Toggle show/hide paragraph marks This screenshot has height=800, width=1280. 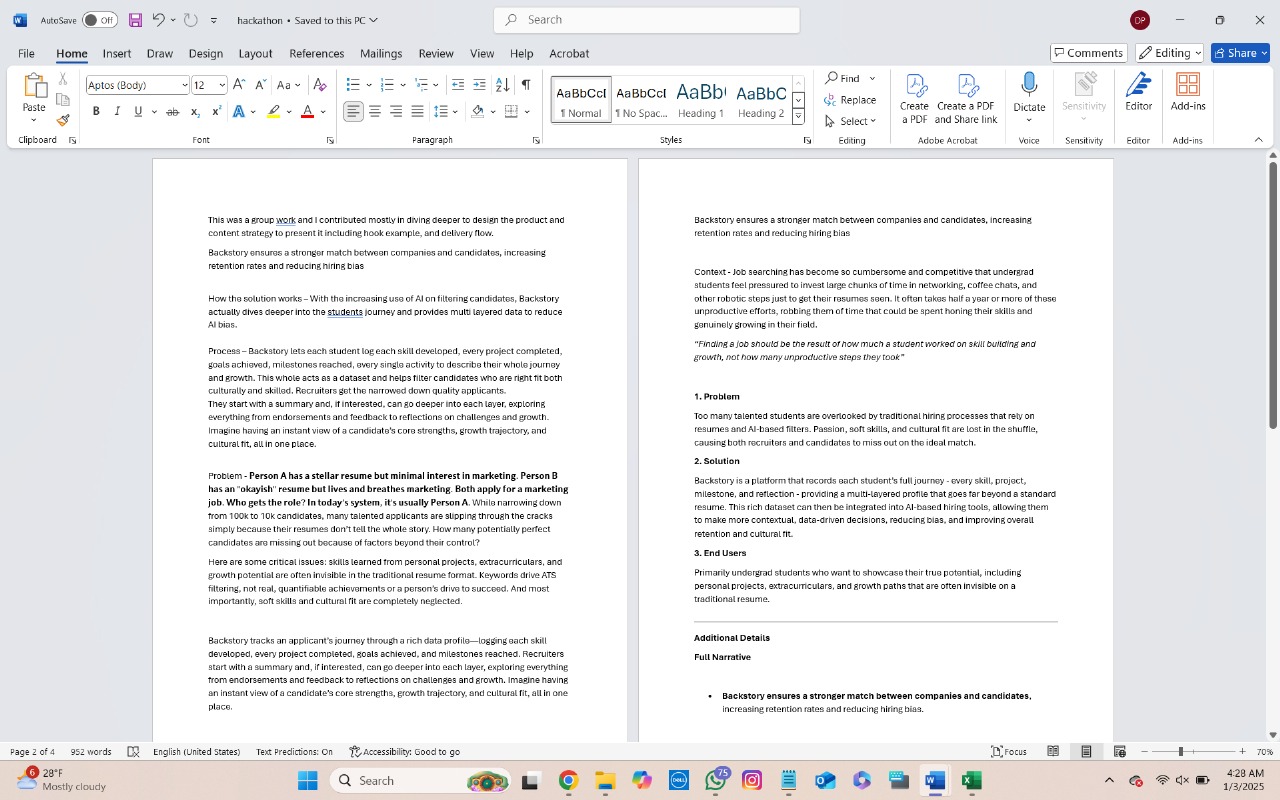[526, 85]
